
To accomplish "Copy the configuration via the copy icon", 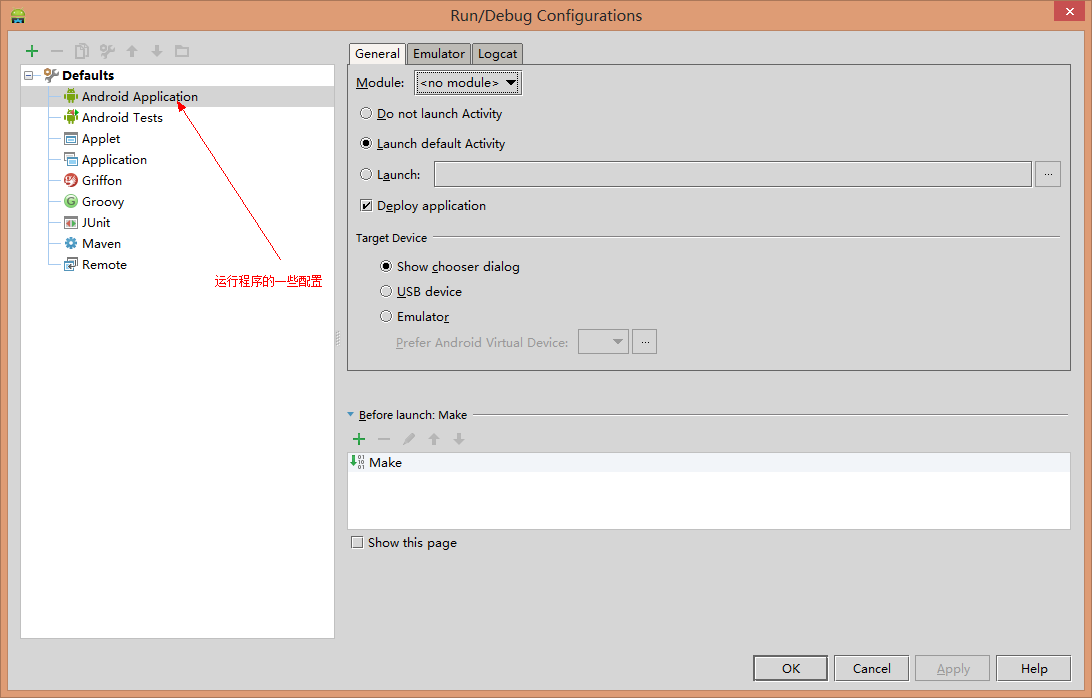I will tap(82, 51).
